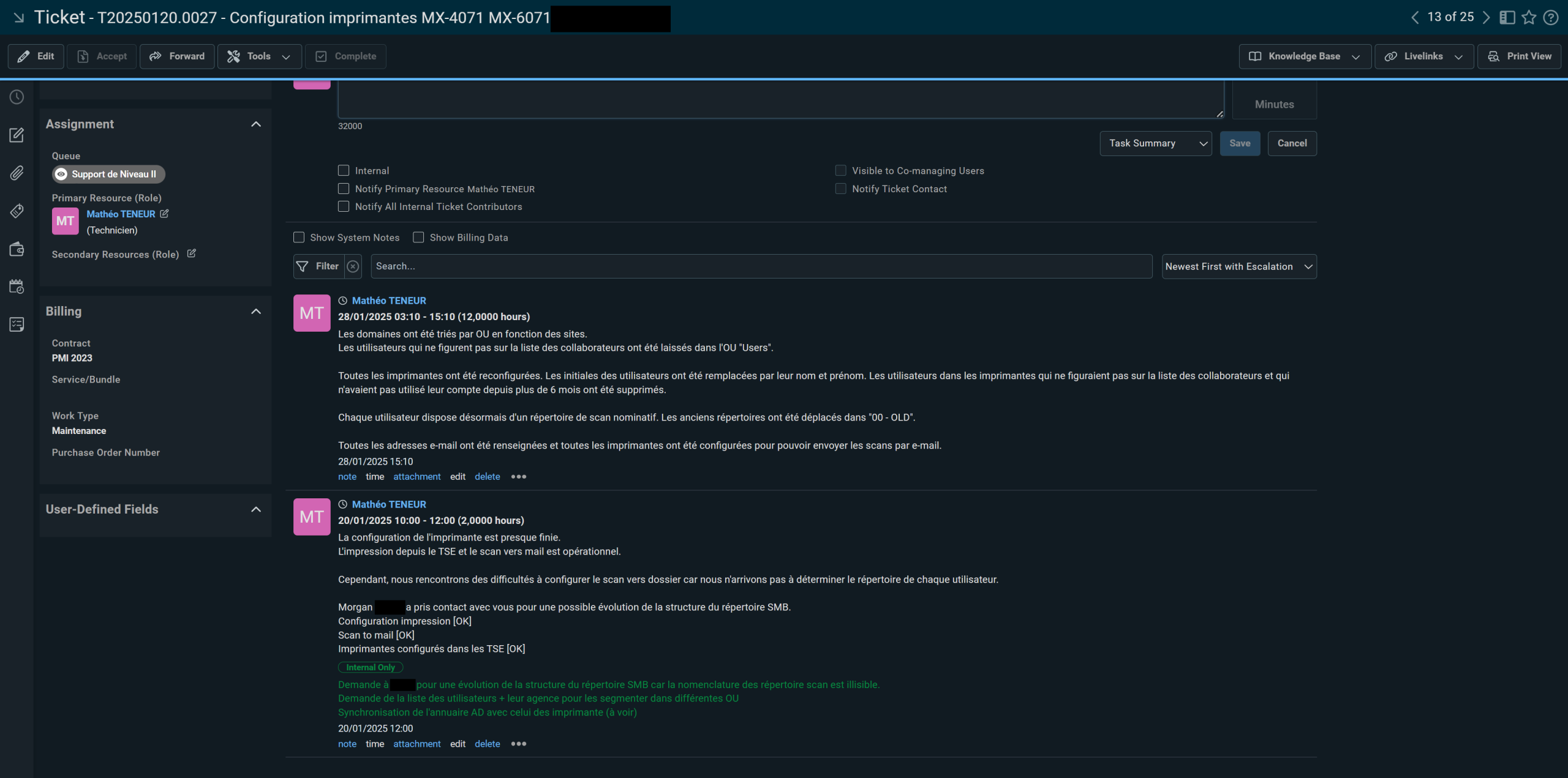Enable Show Billing Data checkbox
Viewport: 1568px width, 778px height.
[x=418, y=238]
